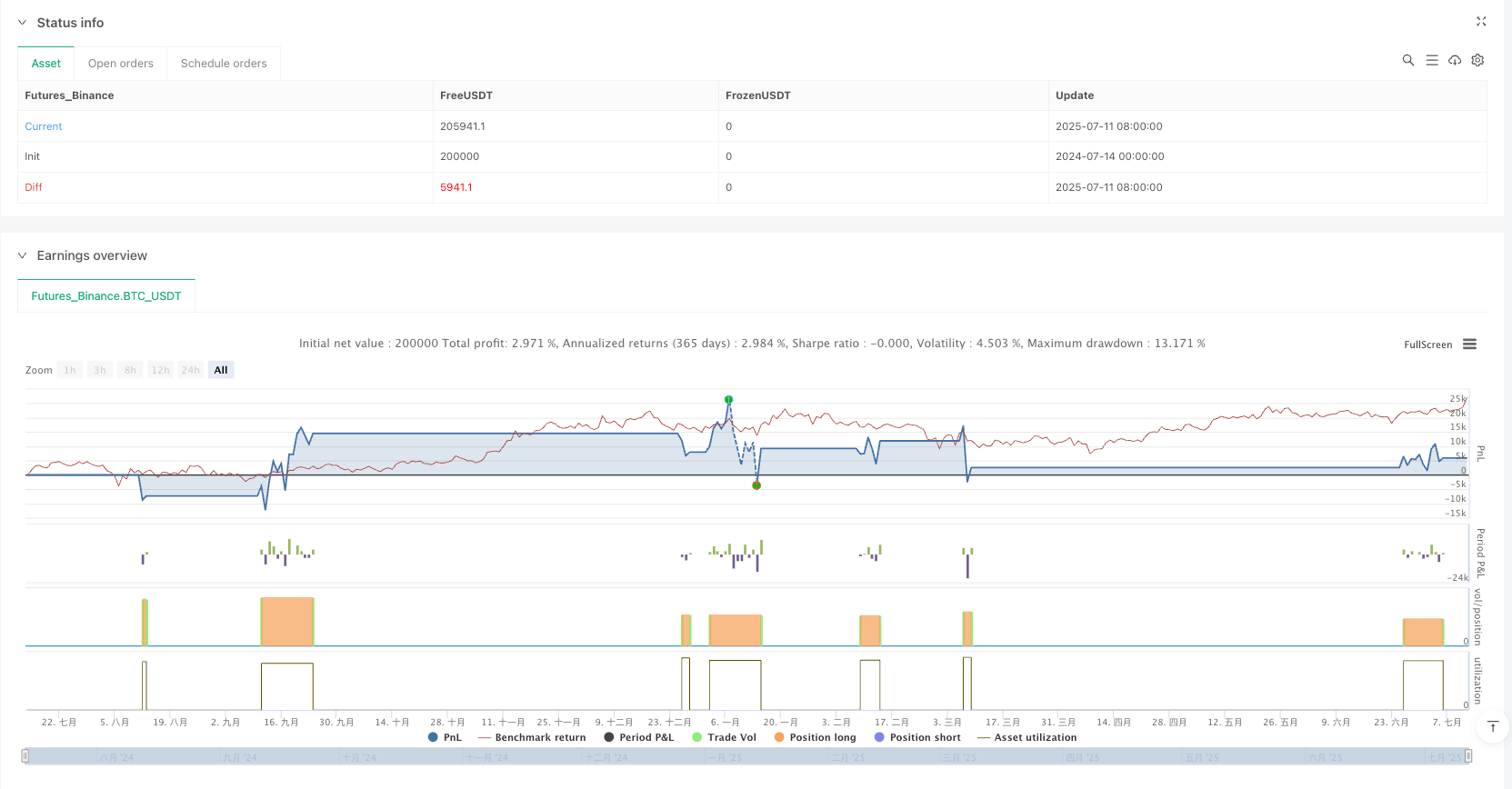1512x789 pixels.
Task: Click the FullScreen button
Action: [x=1427, y=345]
